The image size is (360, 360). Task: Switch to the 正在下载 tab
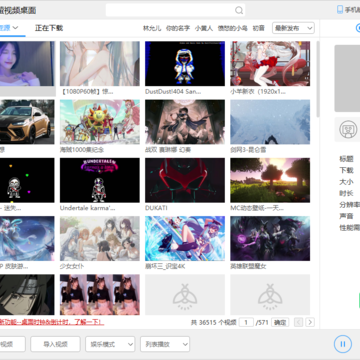[x=49, y=28]
